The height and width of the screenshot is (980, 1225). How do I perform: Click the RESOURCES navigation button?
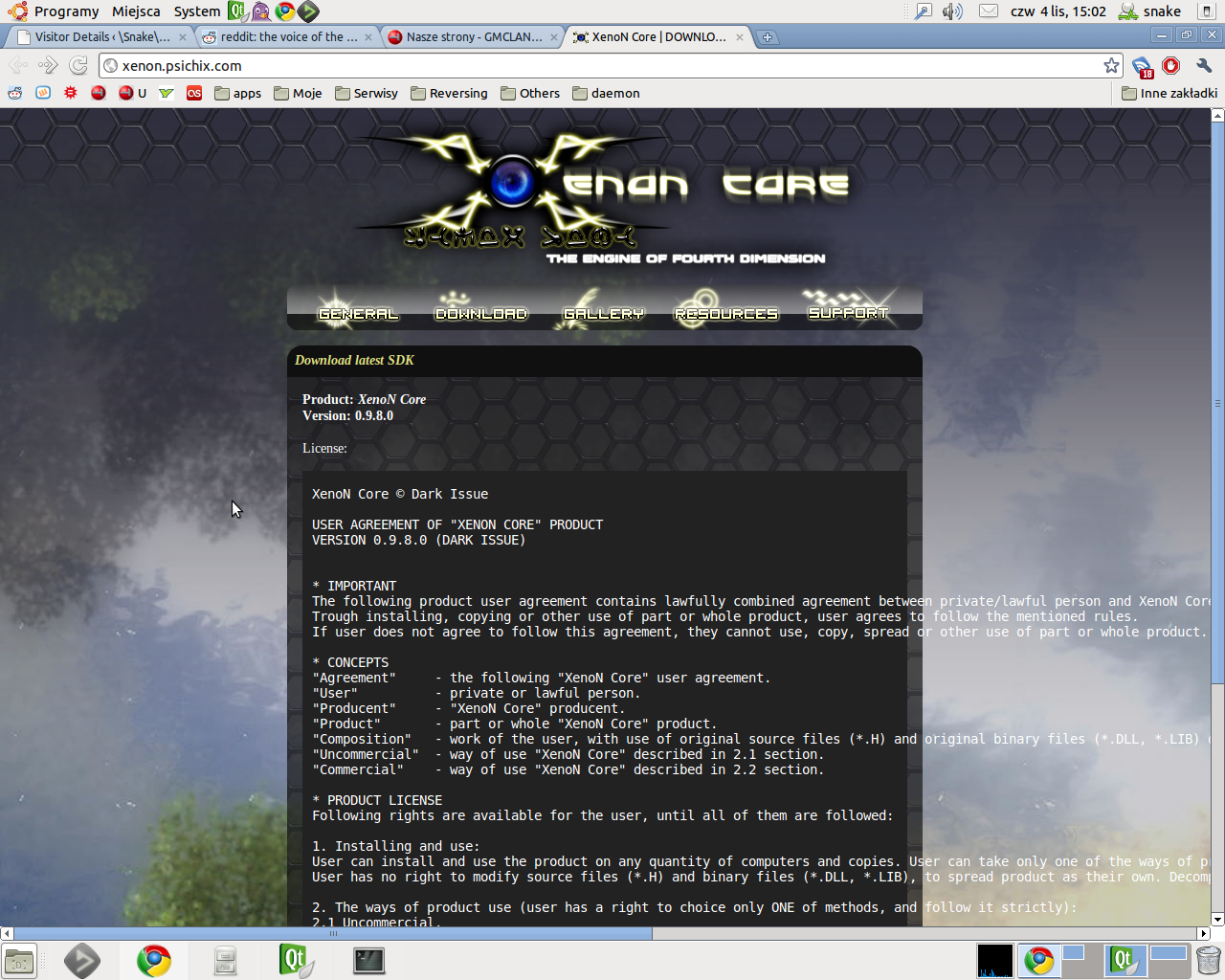(725, 313)
